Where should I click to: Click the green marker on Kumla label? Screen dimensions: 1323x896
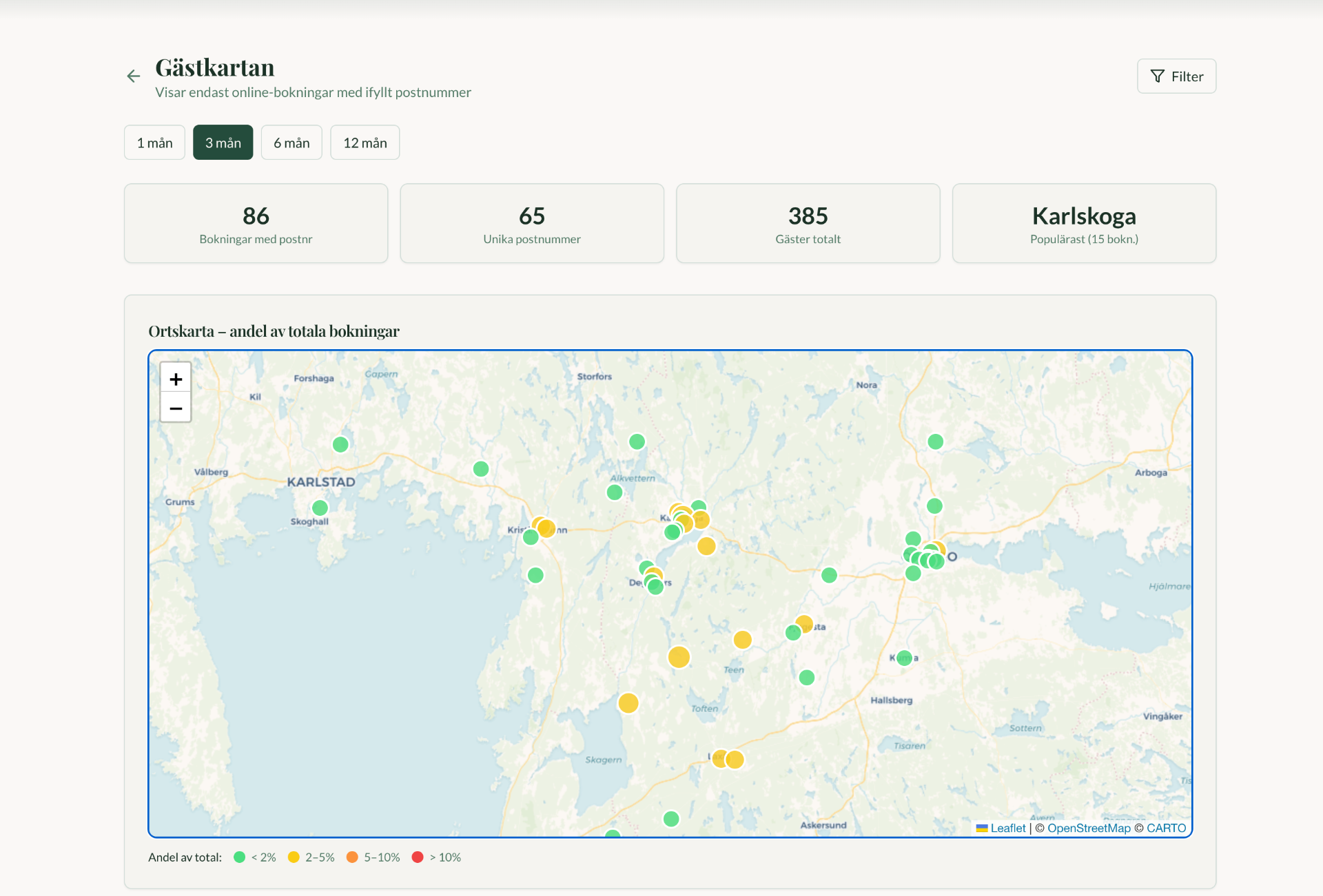pyautogui.click(x=904, y=658)
